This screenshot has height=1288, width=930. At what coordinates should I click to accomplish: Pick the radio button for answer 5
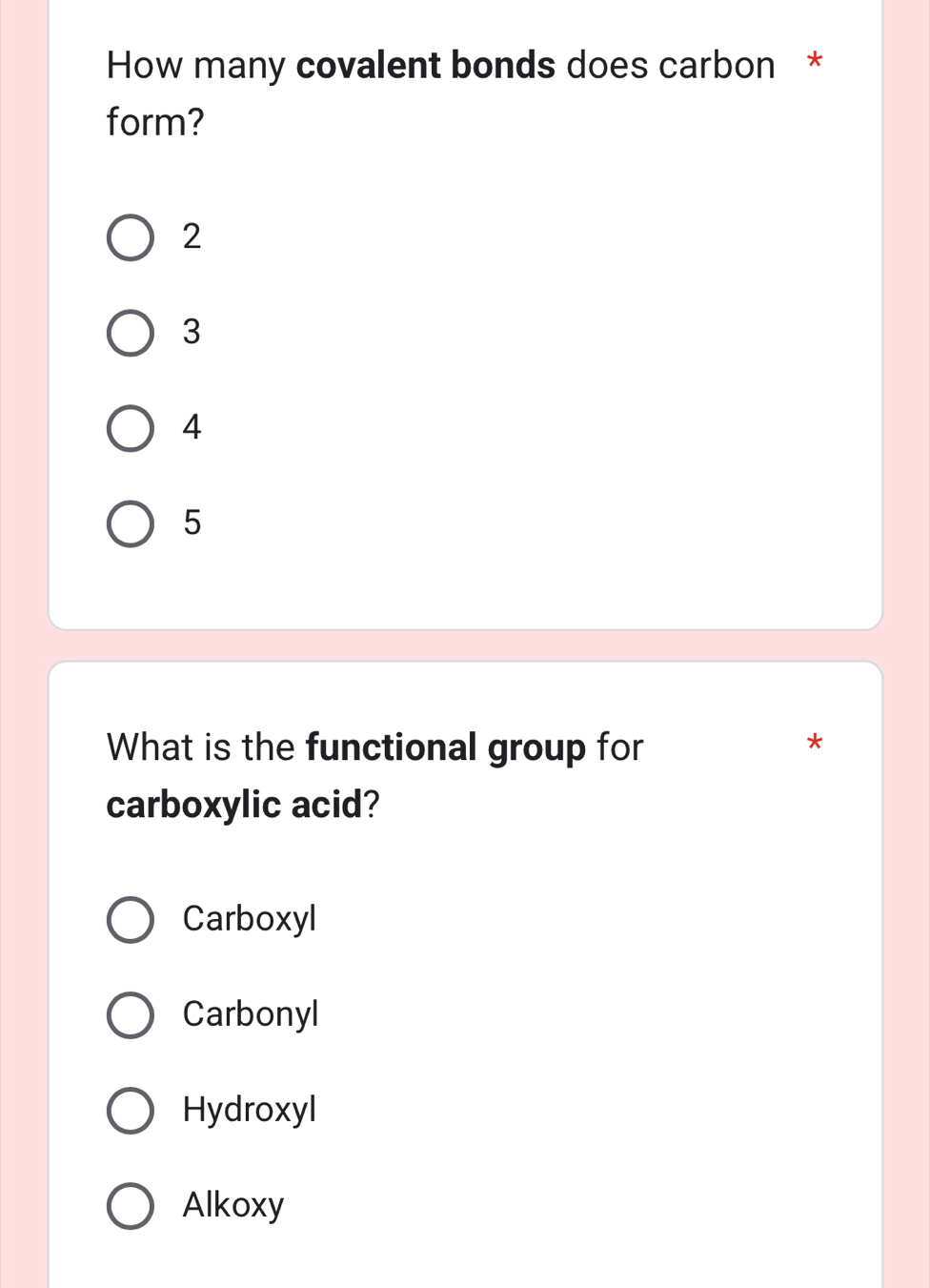[130, 523]
